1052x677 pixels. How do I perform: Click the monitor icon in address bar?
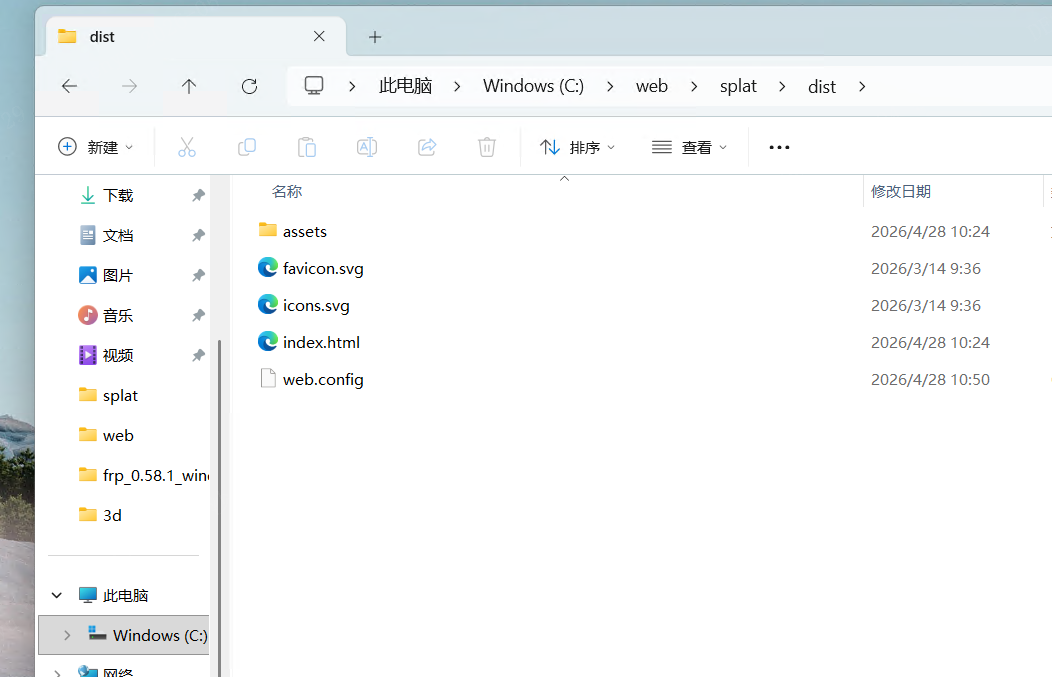pos(313,86)
